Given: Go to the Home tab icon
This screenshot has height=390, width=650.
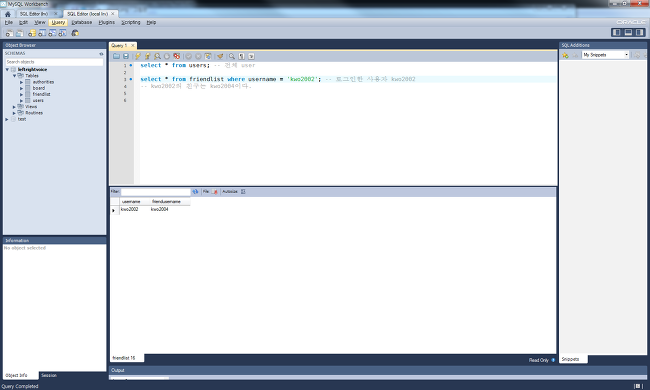Looking at the screenshot, I should coord(7,14).
